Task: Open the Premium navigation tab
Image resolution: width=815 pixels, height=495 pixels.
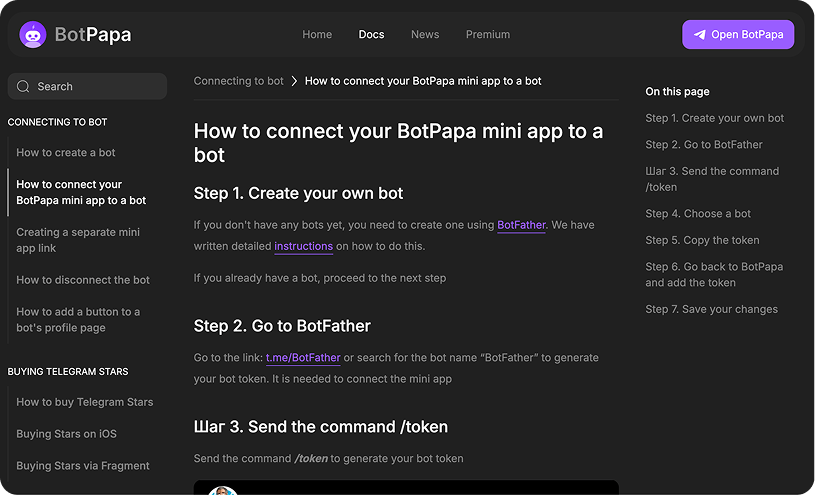Action: click(x=487, y=35)
